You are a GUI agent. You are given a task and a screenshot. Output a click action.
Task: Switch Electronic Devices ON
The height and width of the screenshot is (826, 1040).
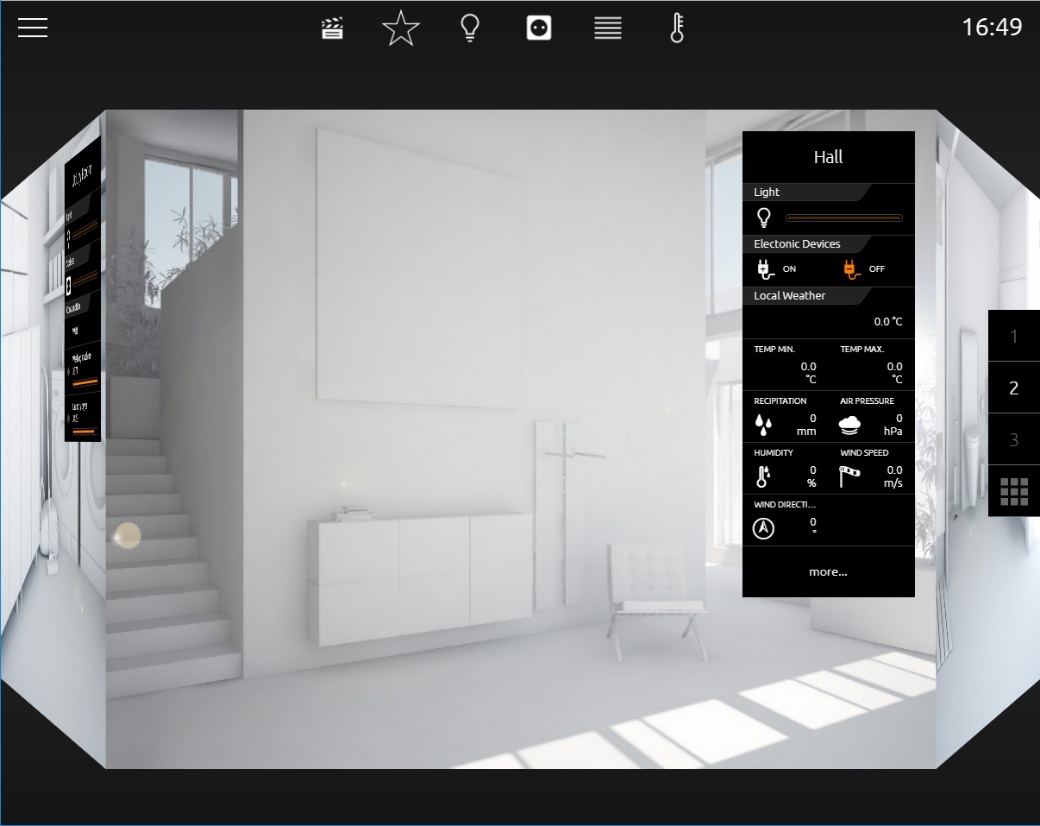point(777,269)
